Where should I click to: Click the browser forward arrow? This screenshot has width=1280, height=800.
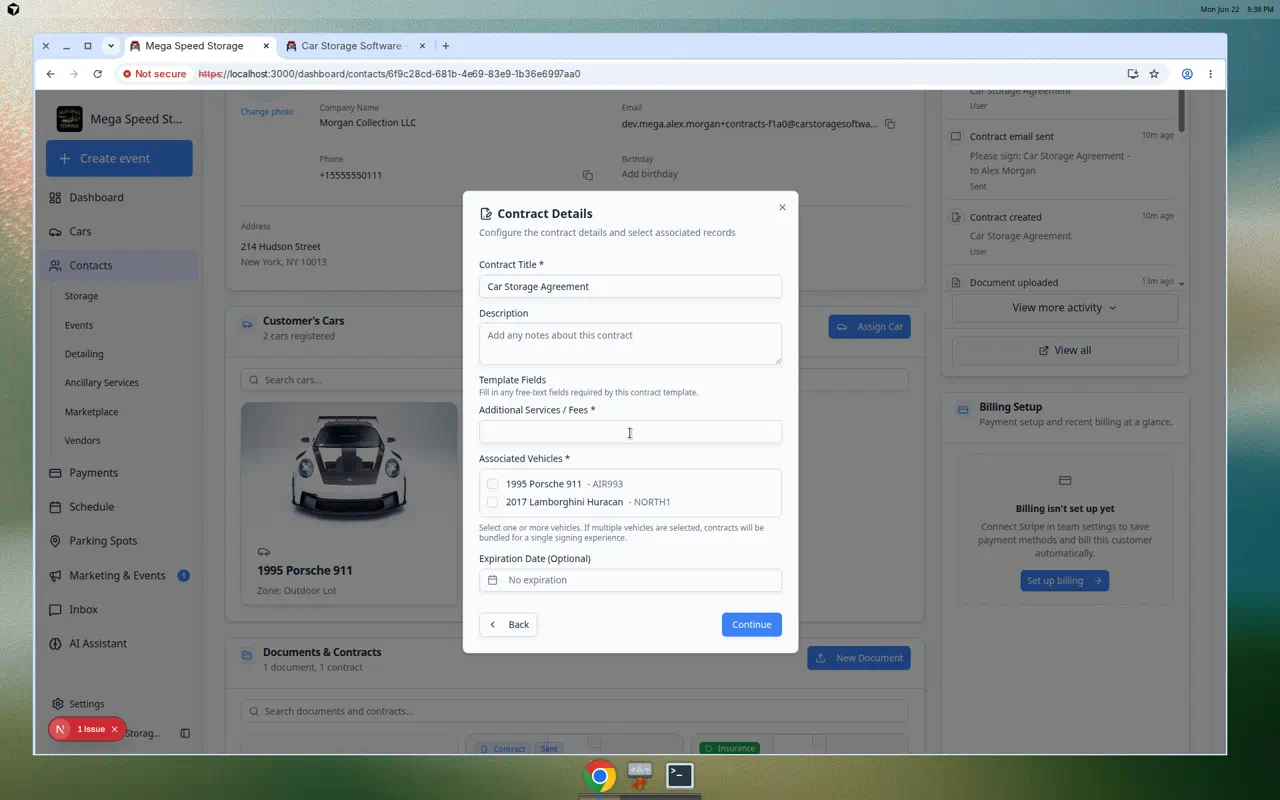click(x=74, y=74)
